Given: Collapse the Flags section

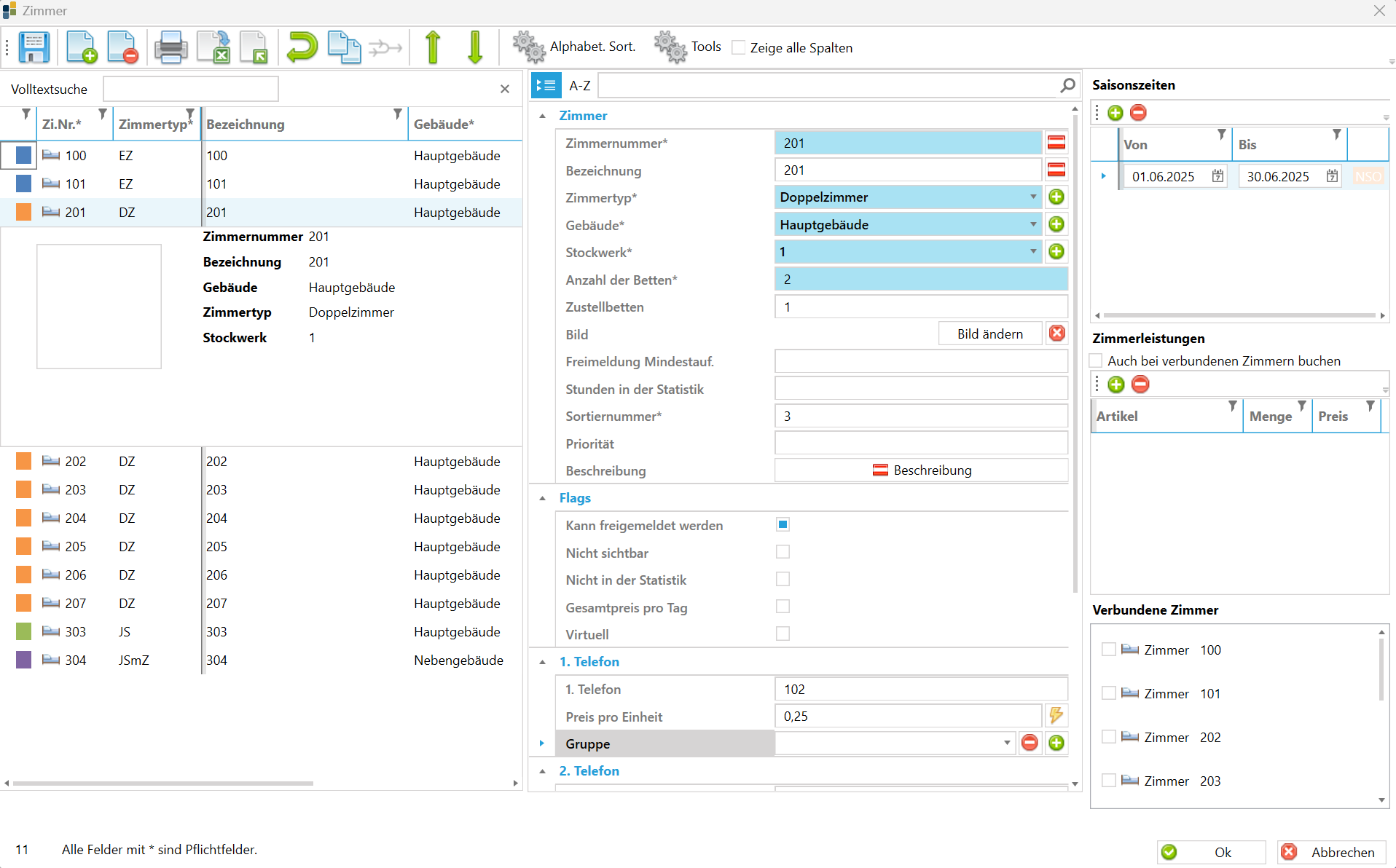Looking at the screenshot, I should 542,498.
